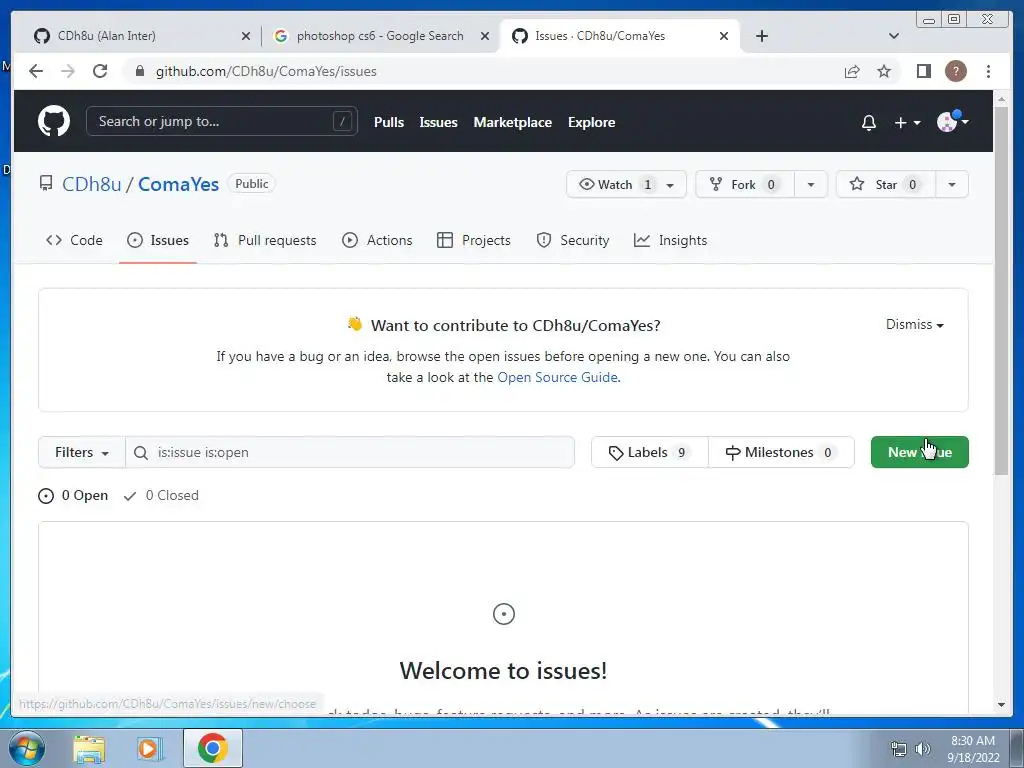The image size is (1024, 768).
Task: Click the page vertical scrollbar
Action: pyautogui.click(x=1002, y=291)
